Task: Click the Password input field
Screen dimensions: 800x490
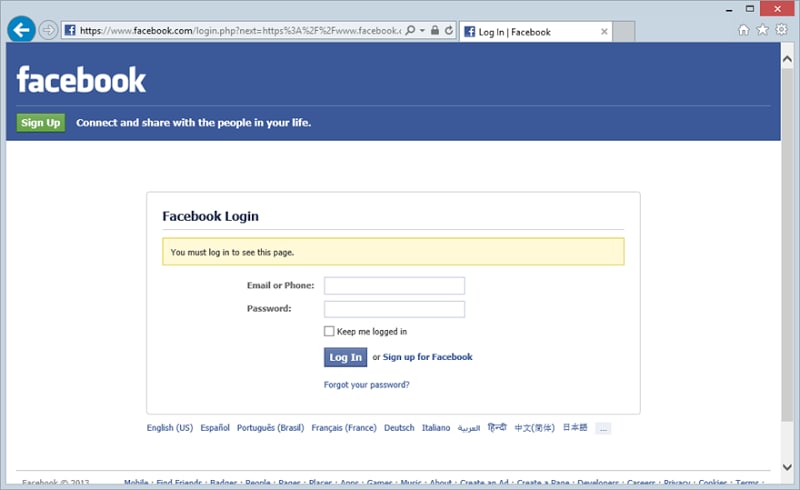Action: 394,309
